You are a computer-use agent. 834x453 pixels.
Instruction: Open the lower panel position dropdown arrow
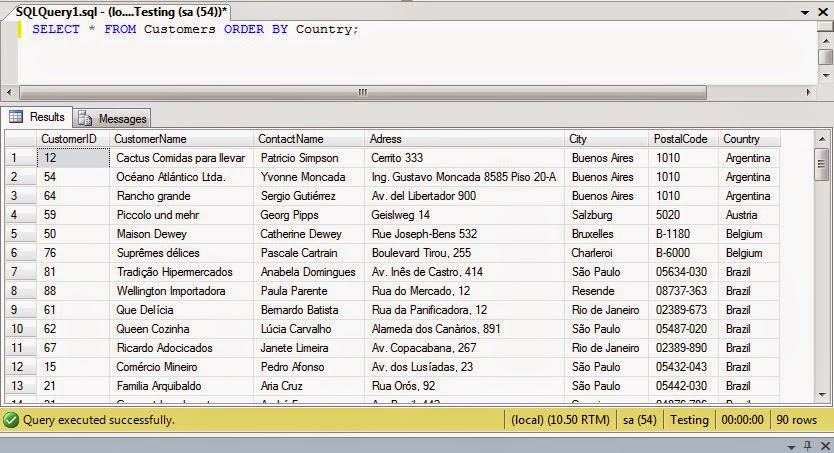click(791, 447)
